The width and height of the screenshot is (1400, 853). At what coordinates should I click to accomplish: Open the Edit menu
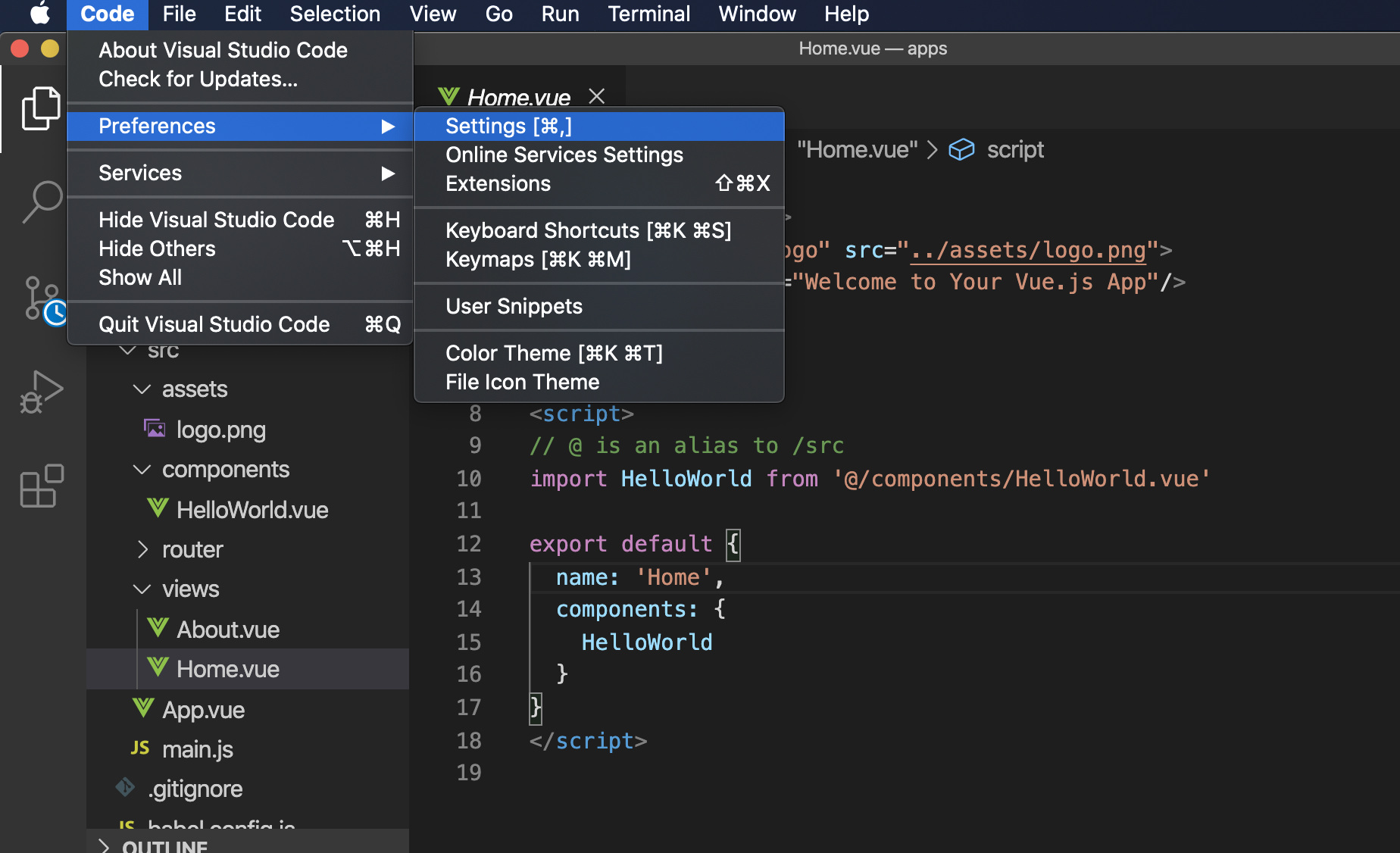click(x=242, y=14)
